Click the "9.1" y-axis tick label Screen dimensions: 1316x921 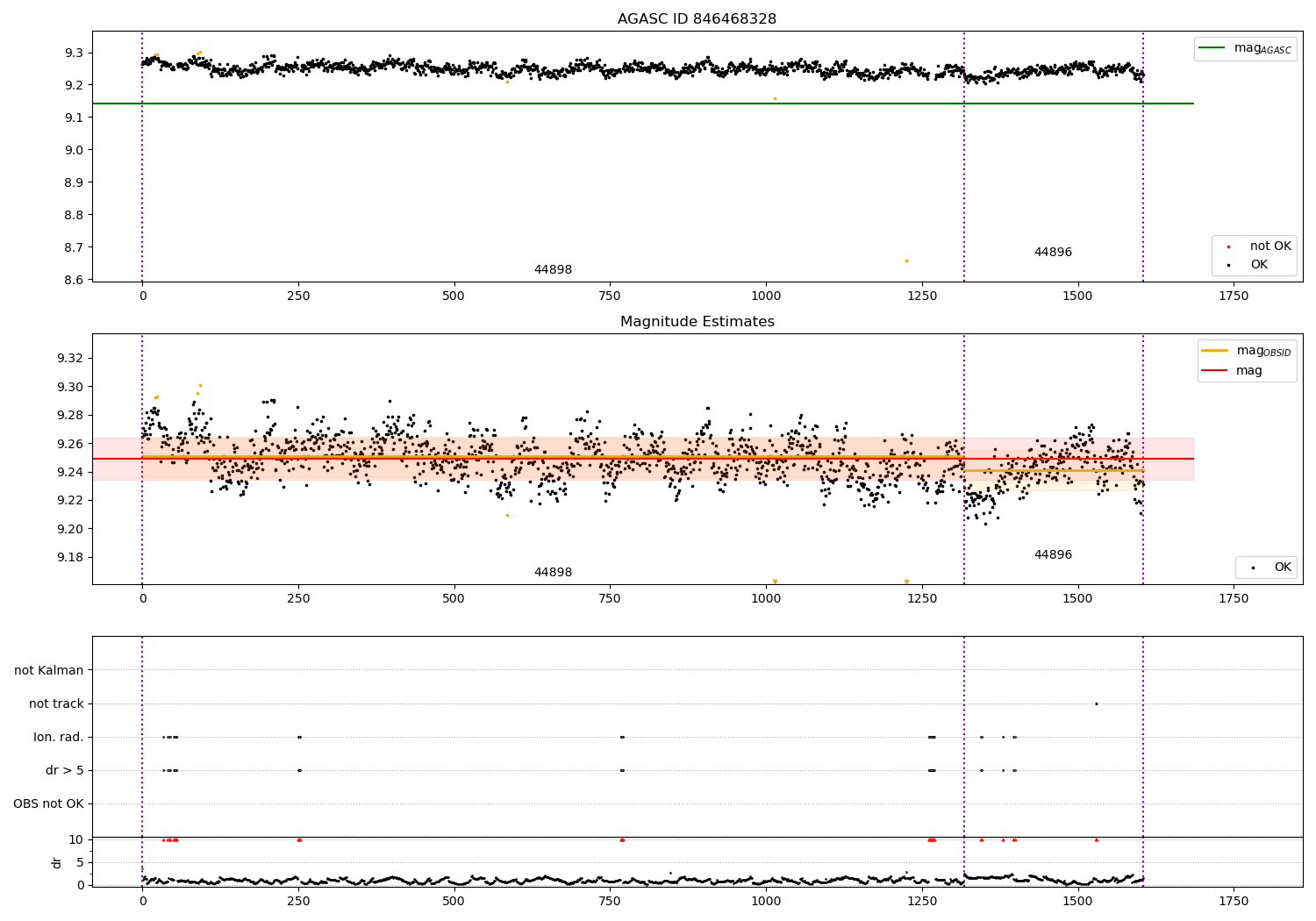click(75, 118)
